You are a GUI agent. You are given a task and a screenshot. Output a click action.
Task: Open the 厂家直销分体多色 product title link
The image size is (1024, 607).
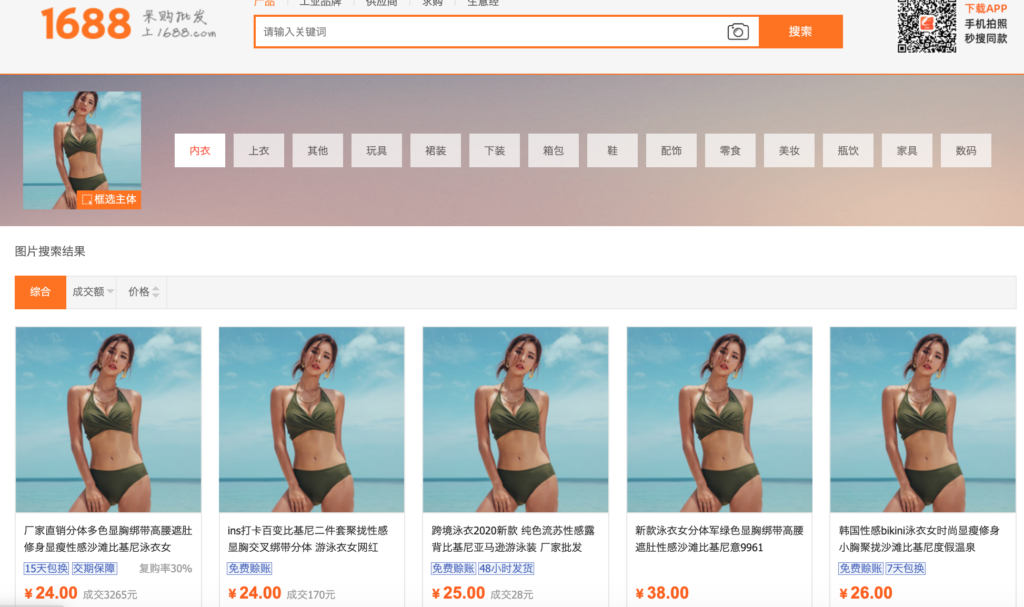(x=108, y=539)
